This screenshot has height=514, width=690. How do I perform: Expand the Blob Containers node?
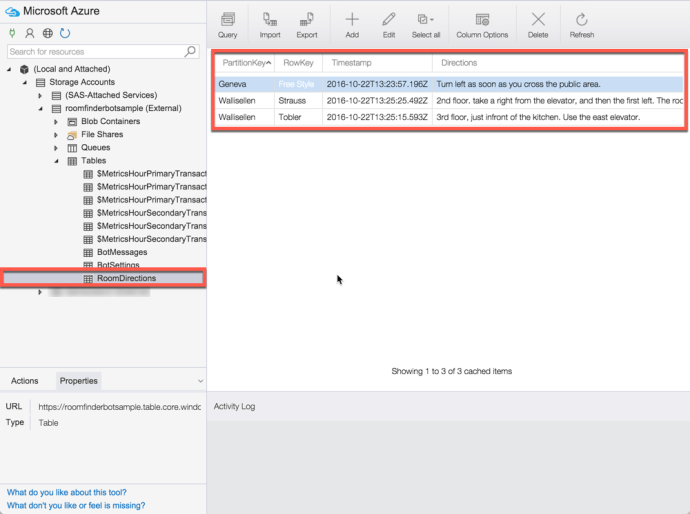pyautogui.click(x=57, y=121)
